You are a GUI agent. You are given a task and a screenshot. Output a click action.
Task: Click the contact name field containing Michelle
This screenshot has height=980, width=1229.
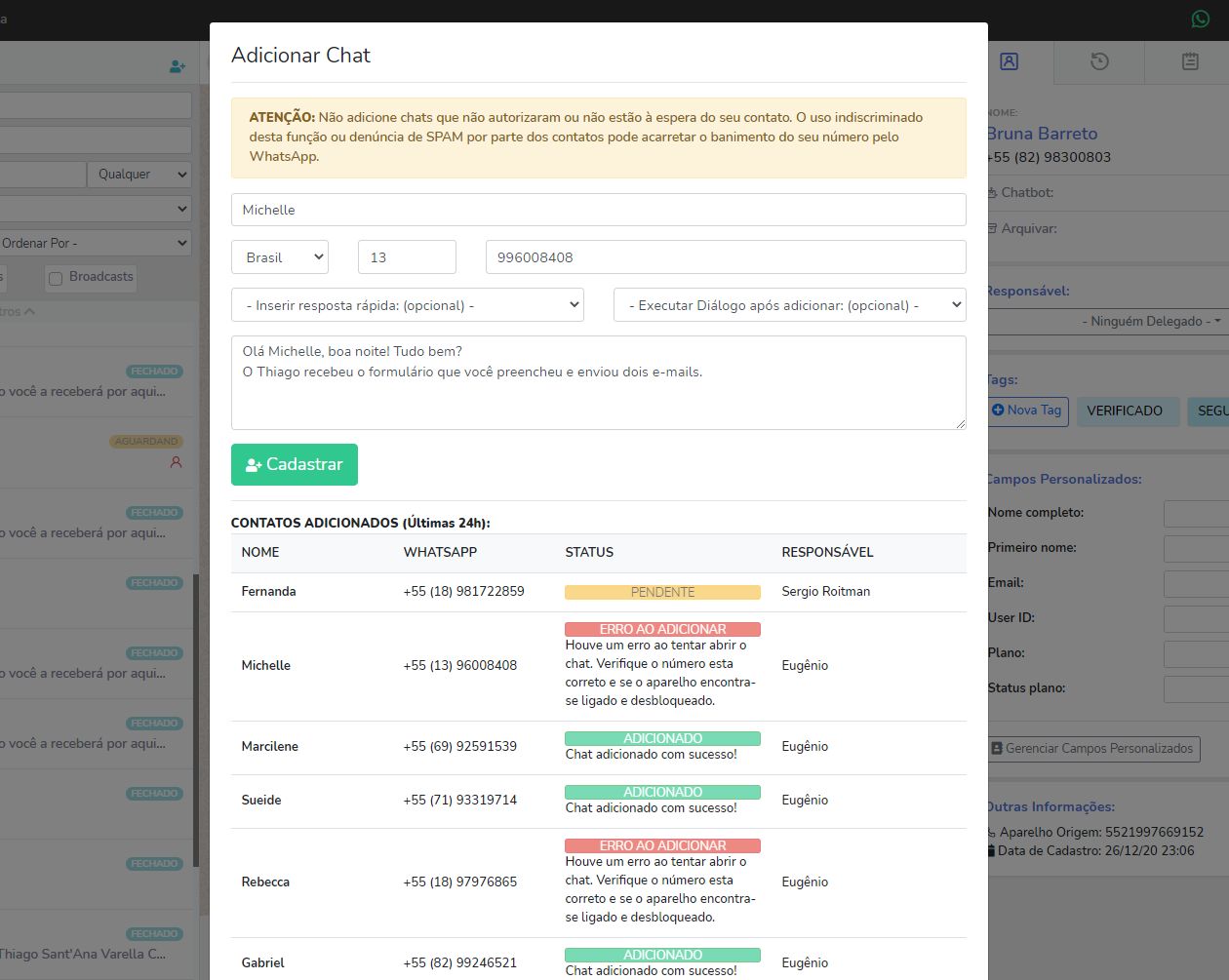pyautogui.click(x=598, y=210)
